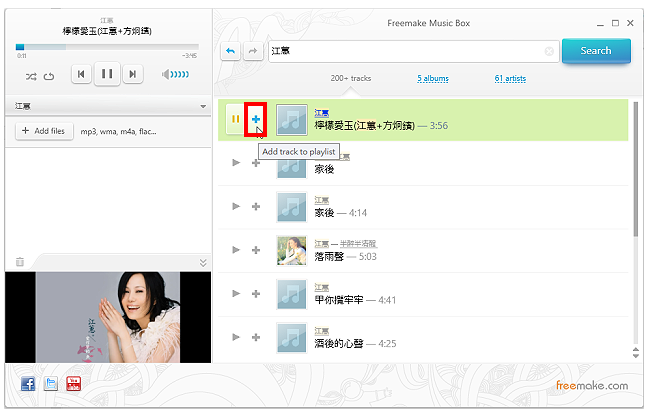Click the Add files button

pos(44,131)
